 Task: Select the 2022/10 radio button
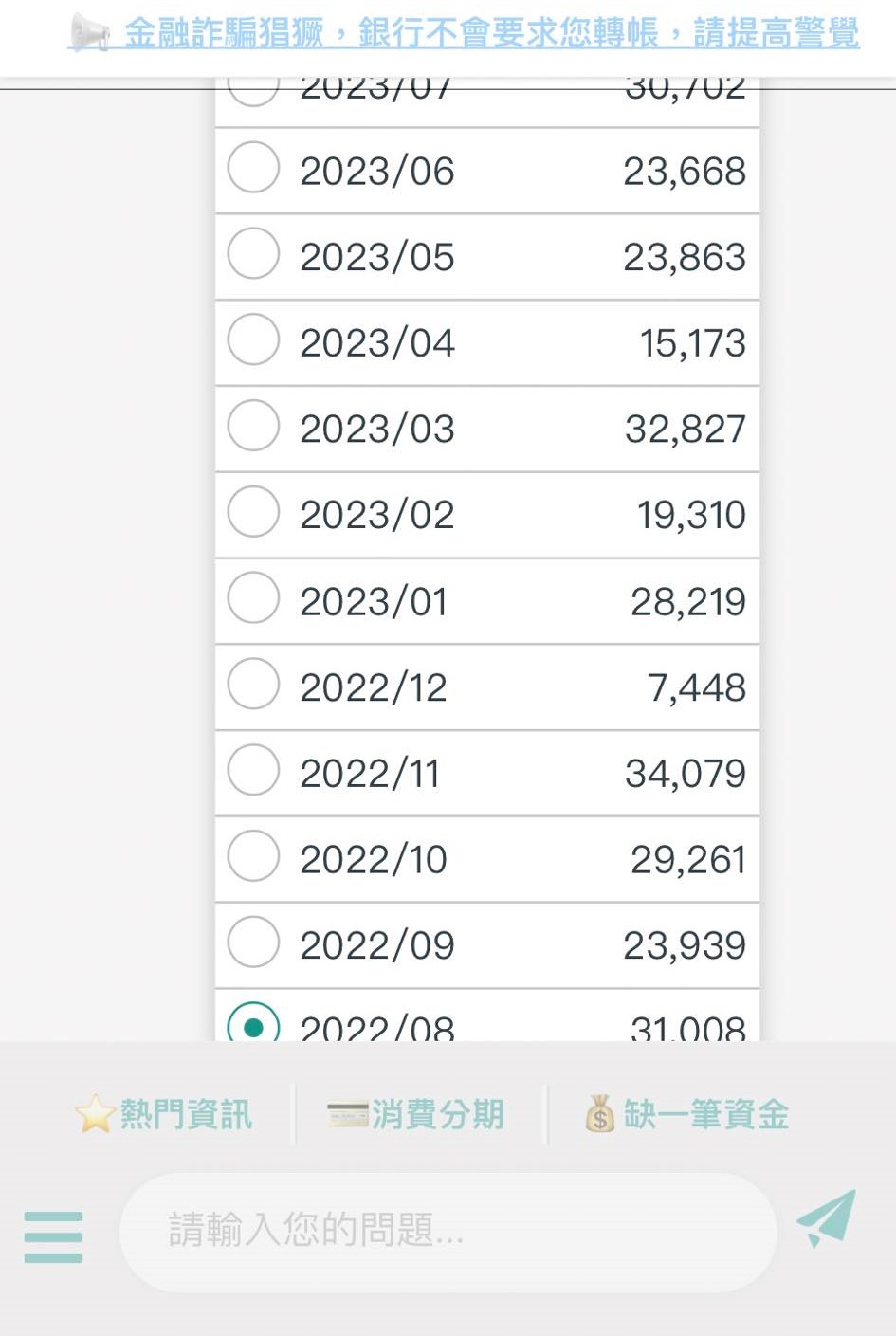pos(253,855)
